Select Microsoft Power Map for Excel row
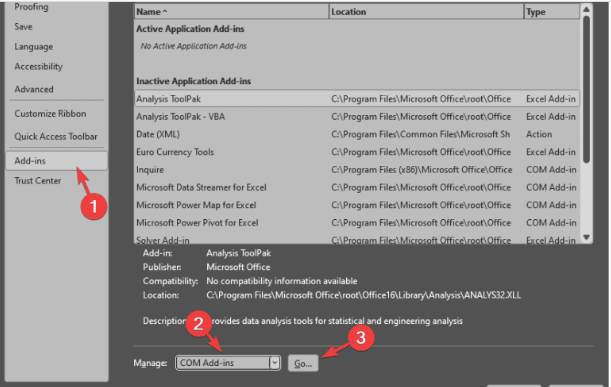The width and height of the screenshot is (611, 387). [357, 205]
